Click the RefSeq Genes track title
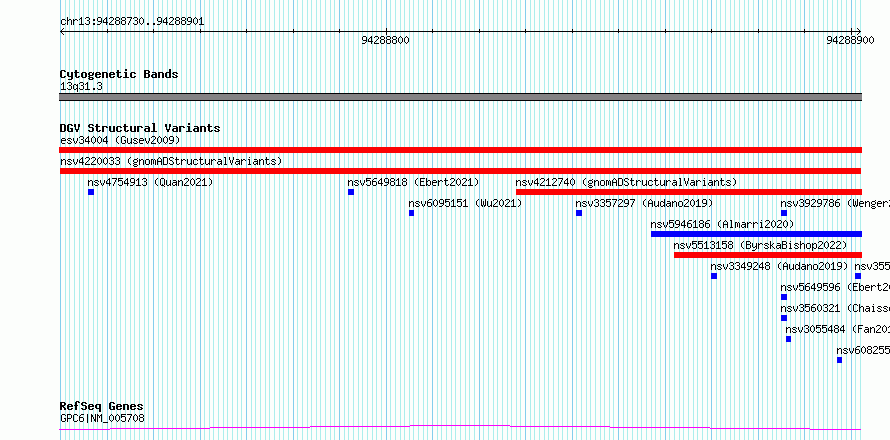The height and width of the screenshot is (440, 890). point(101,407)
